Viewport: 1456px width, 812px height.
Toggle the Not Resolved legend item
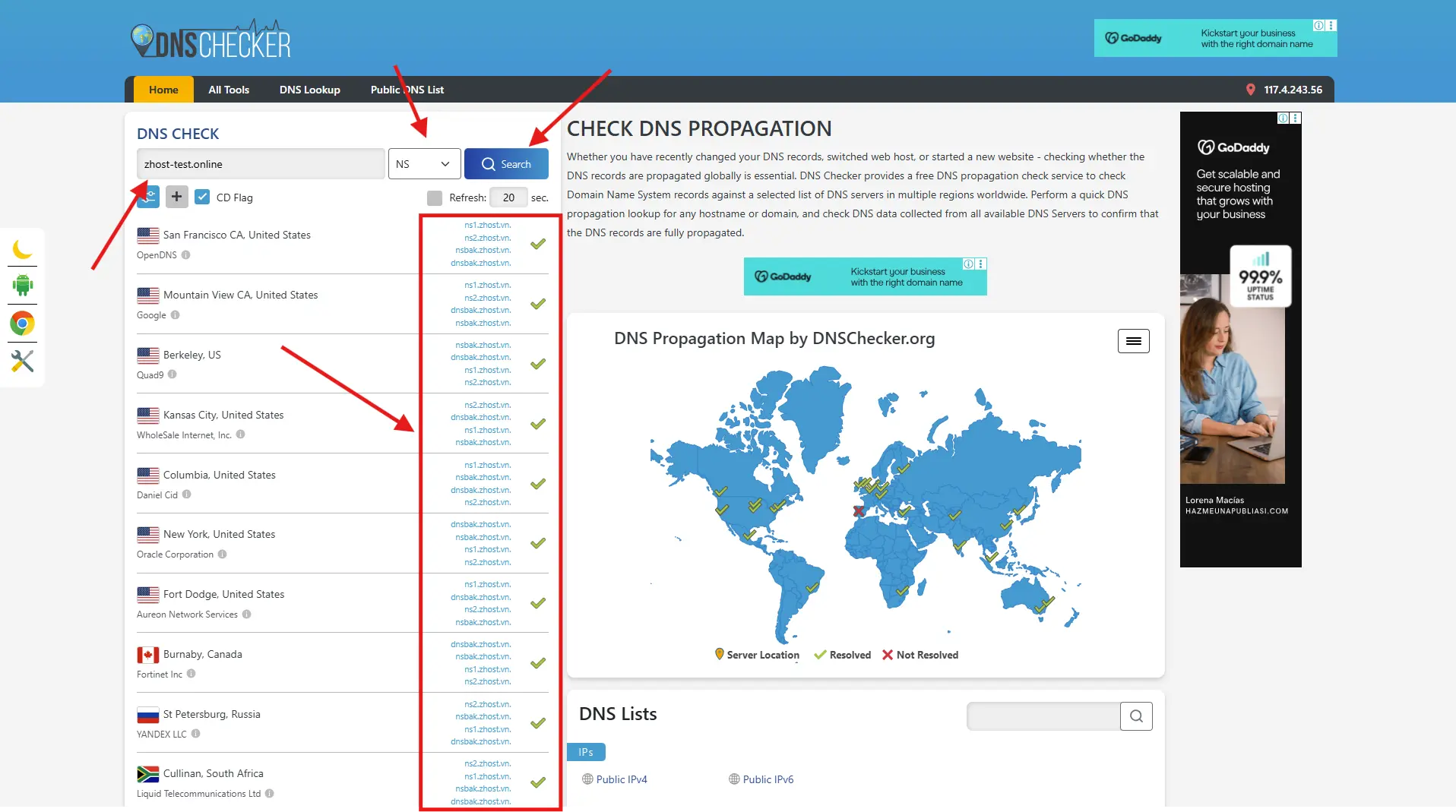920,655
